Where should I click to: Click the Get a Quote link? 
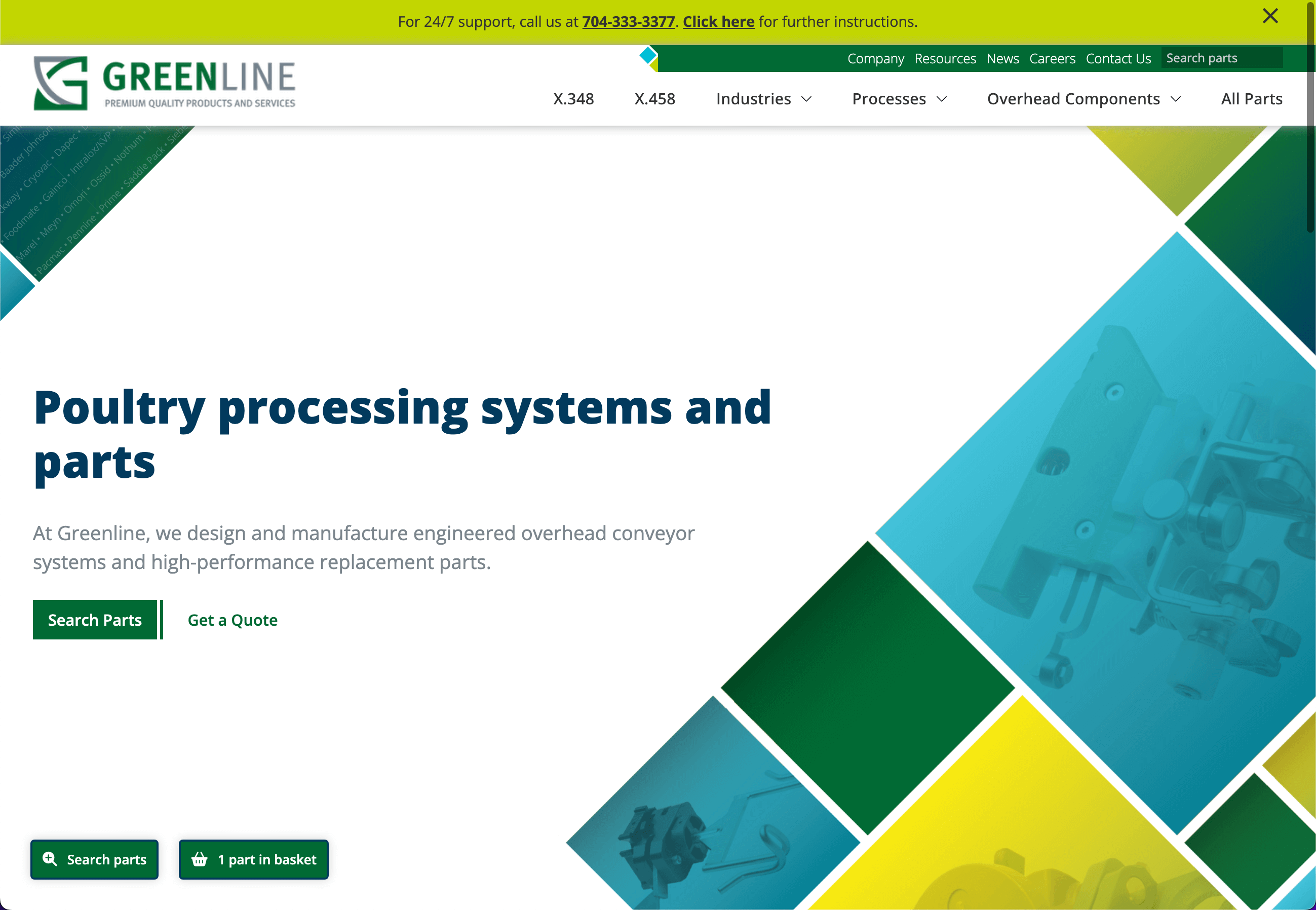pos(233,620)
